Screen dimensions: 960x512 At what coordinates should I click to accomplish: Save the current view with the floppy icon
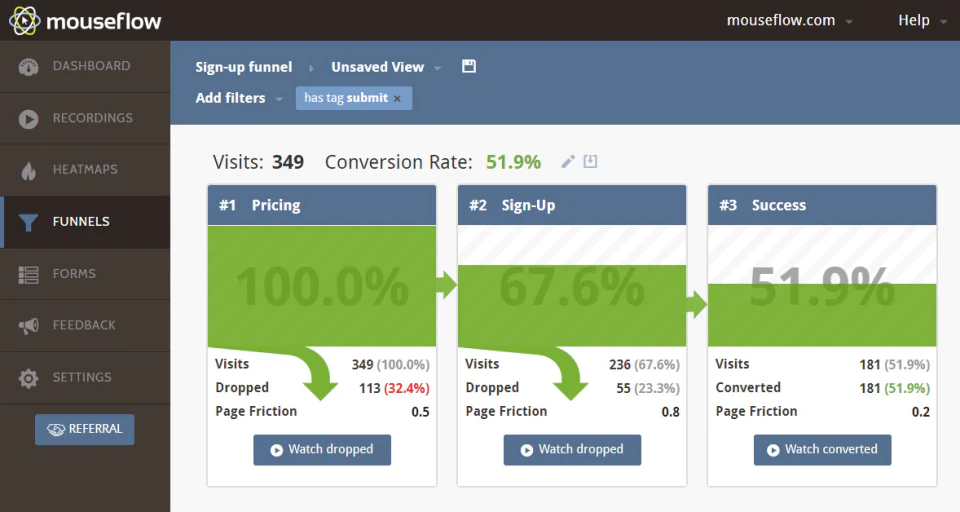point(469,66)
